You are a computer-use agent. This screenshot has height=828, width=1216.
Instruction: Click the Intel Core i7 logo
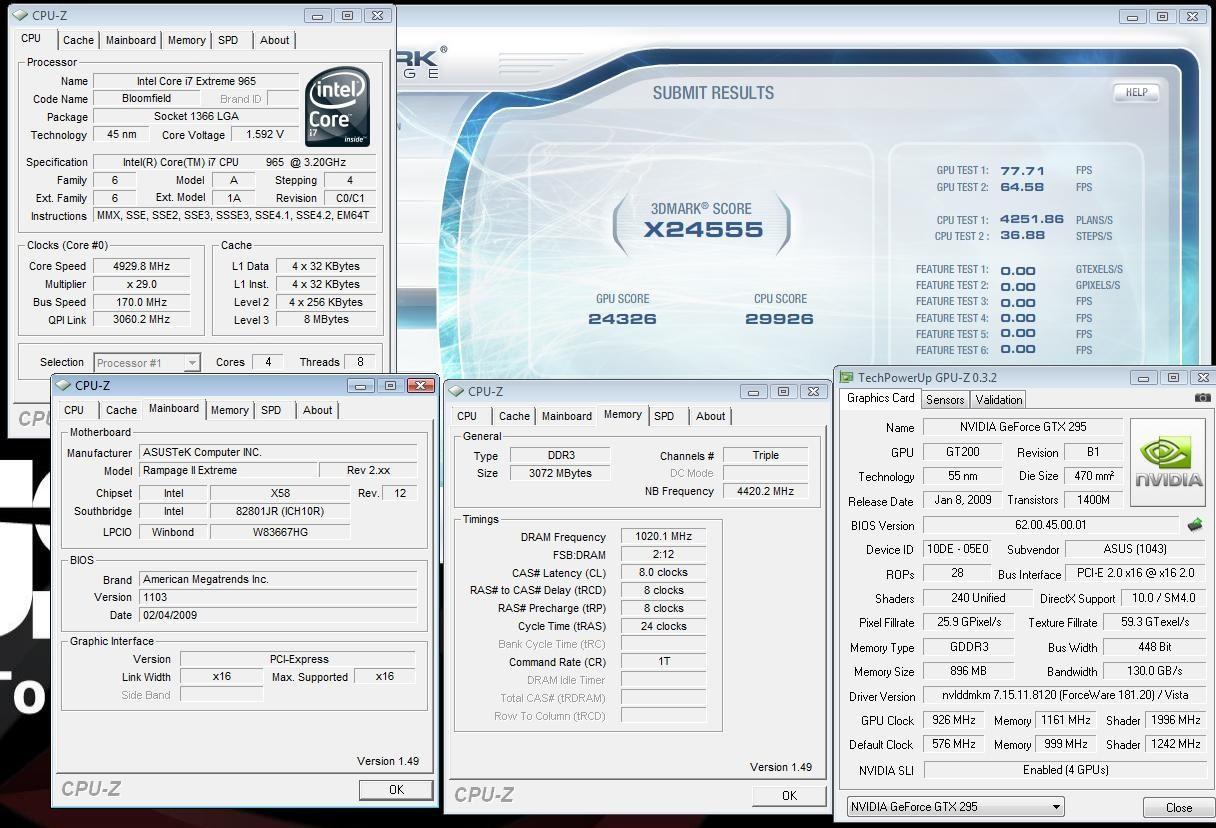click(338, 107)
